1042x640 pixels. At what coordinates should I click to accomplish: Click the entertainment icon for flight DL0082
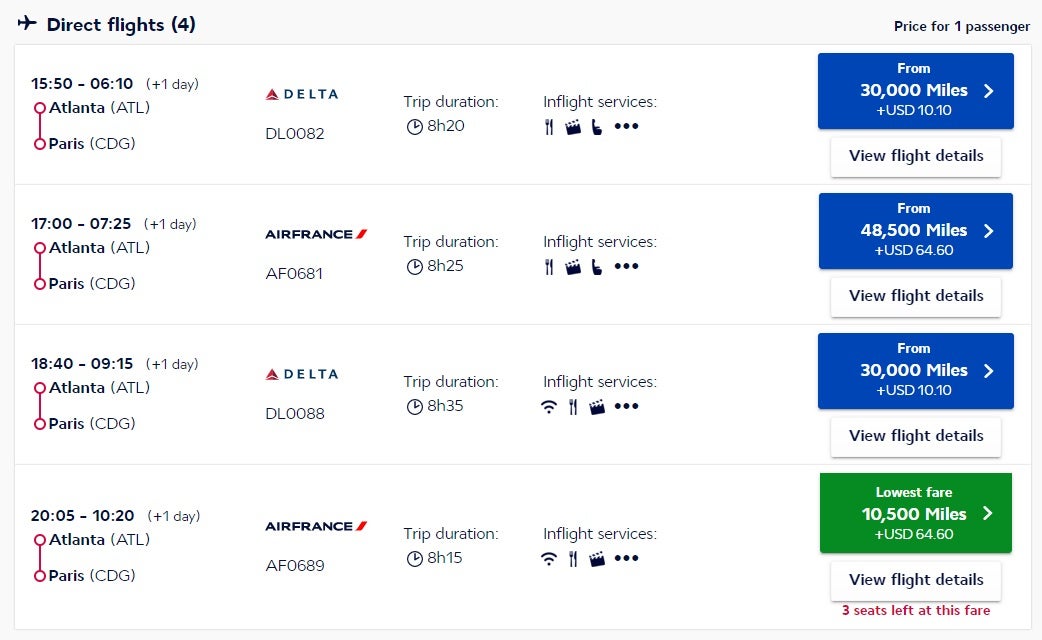(x=573, y=127)
